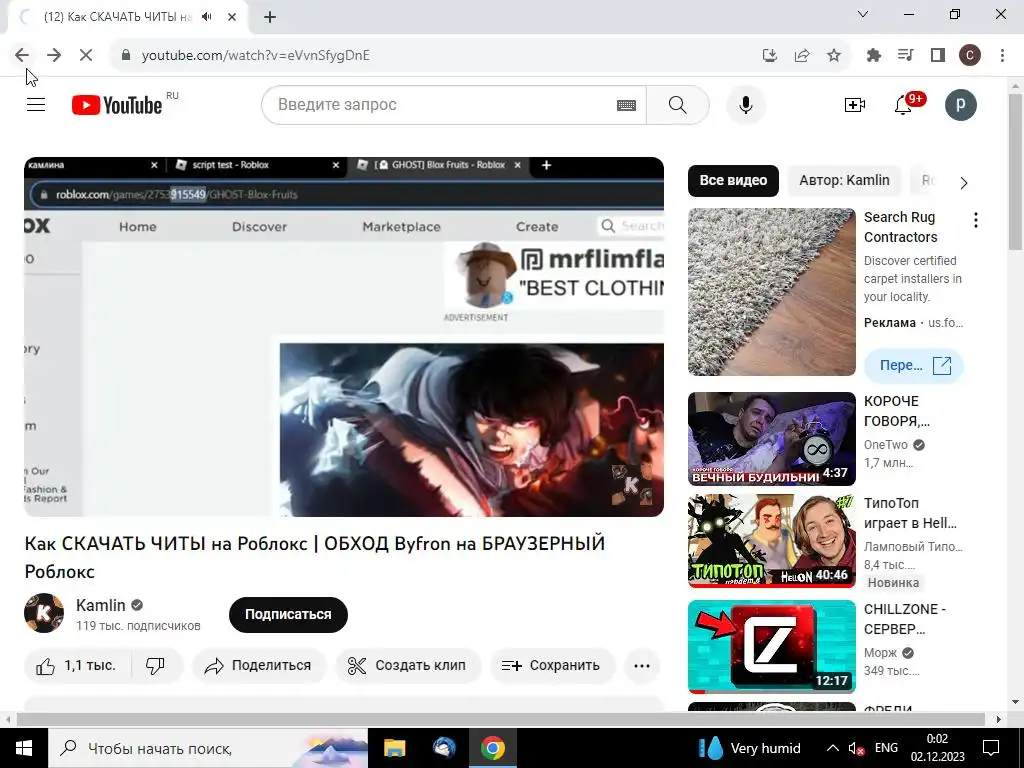Show more chips with right chevron
This screenshot has width=1024, height=768.
click(x=964, y=183)
